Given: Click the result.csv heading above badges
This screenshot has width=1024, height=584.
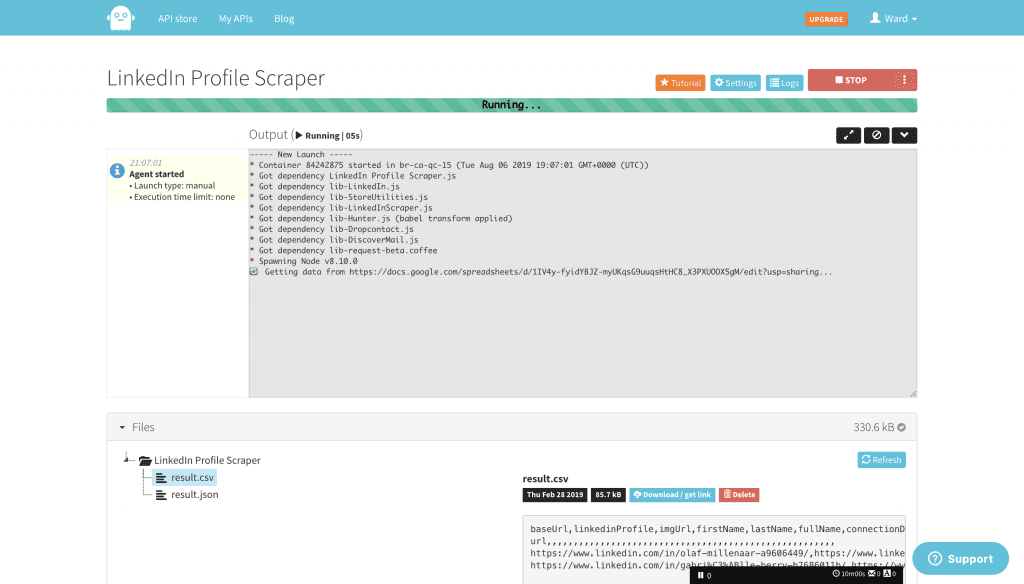Looking at the screenshot, I should click(x=545, y=479).
